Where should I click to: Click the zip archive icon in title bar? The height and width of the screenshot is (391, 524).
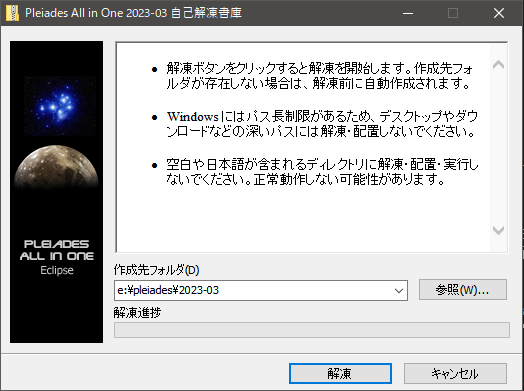[12, 13]
